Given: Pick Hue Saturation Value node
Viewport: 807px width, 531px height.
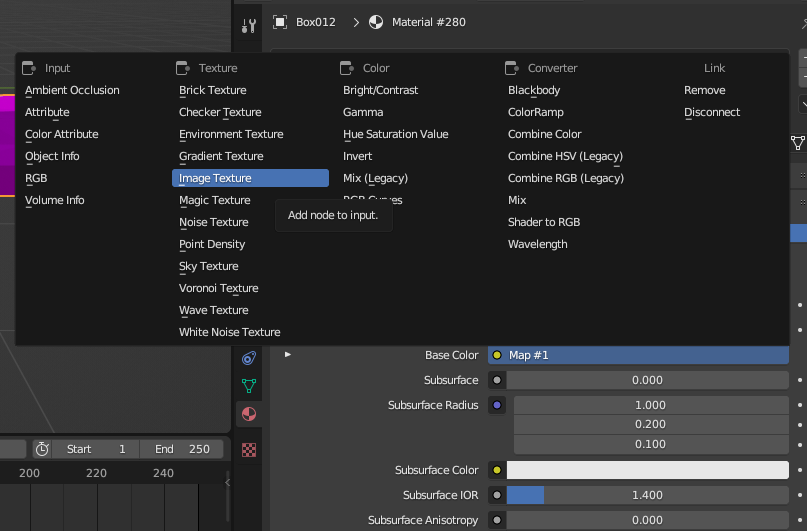Looking at the screenshot, I should pos(396,134).
